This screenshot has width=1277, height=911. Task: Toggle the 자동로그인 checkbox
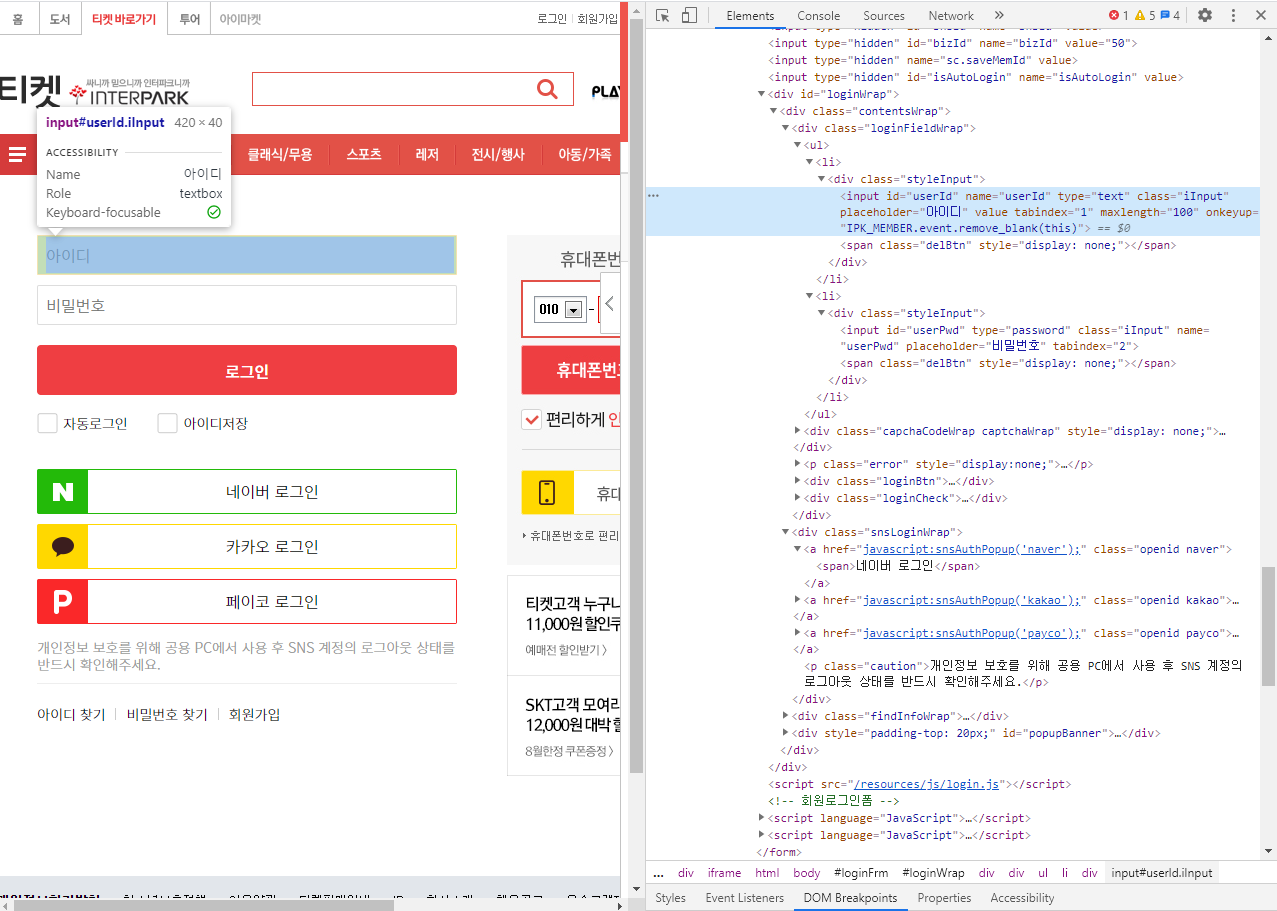(x=47, y=423)
